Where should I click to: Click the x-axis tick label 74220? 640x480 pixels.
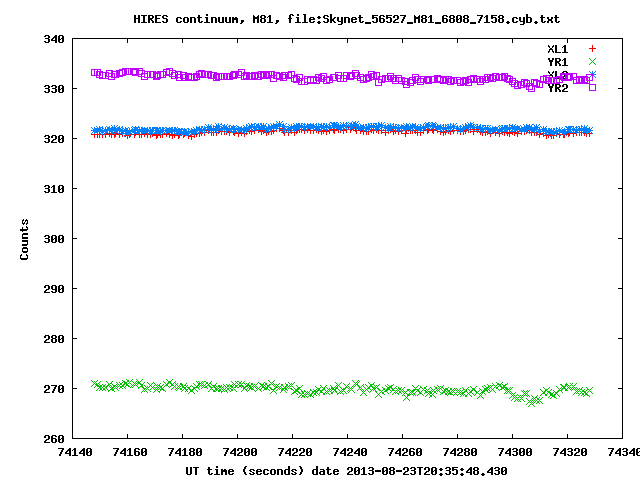click(x=295, y=452)
